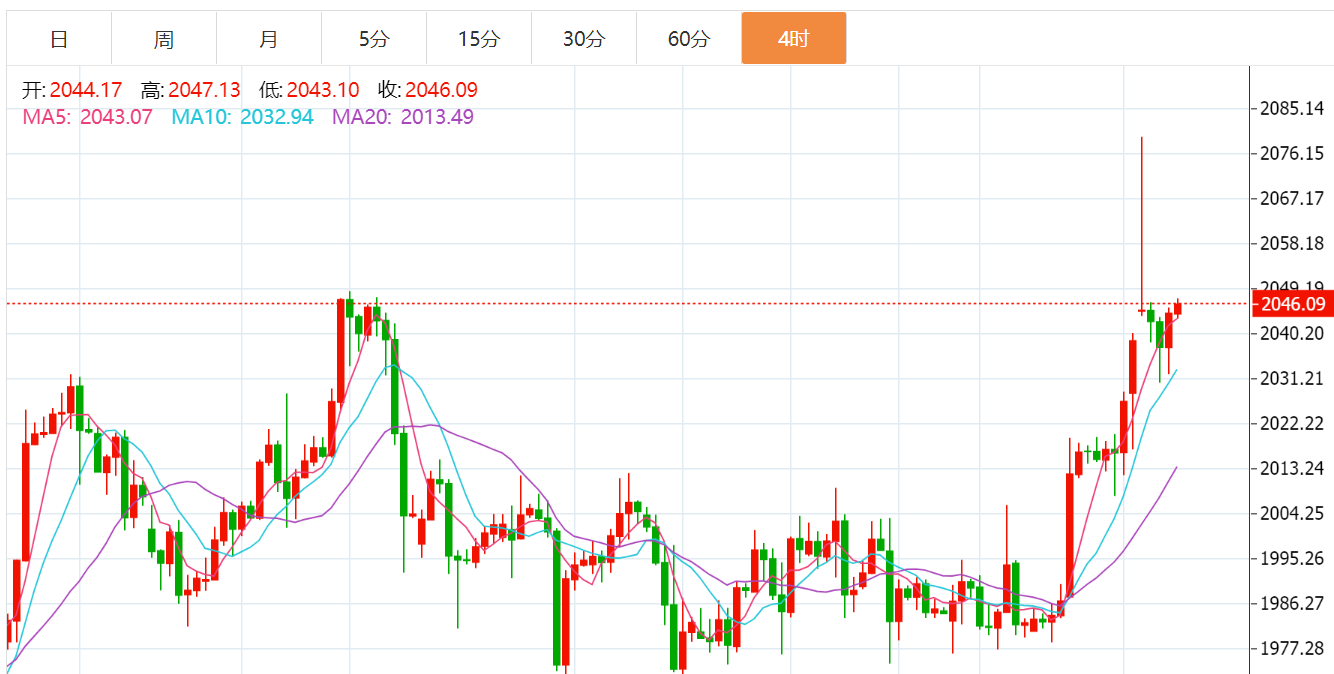Click the 1977.28 price axis label

(1292, 648)
